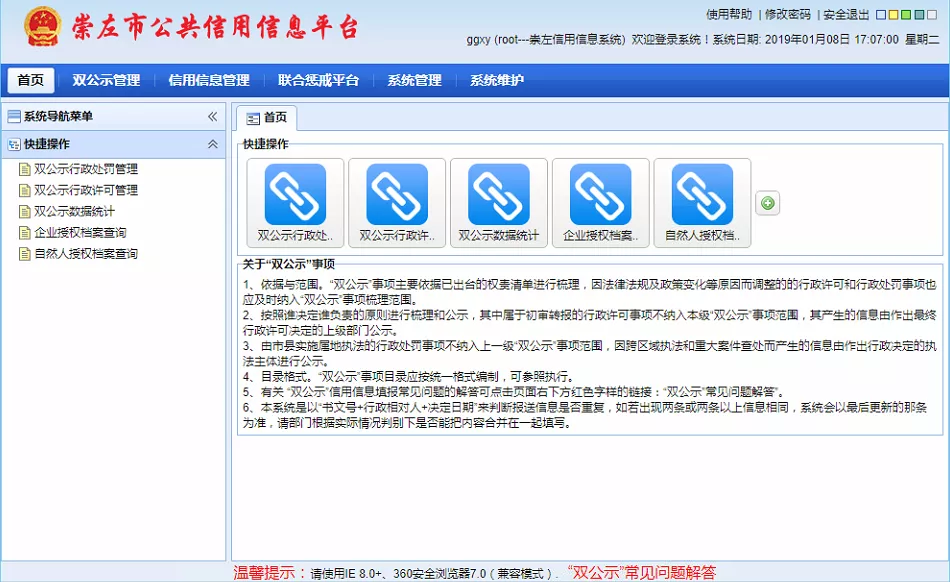Choose the white theme color swatch

[x=932, y=15]
